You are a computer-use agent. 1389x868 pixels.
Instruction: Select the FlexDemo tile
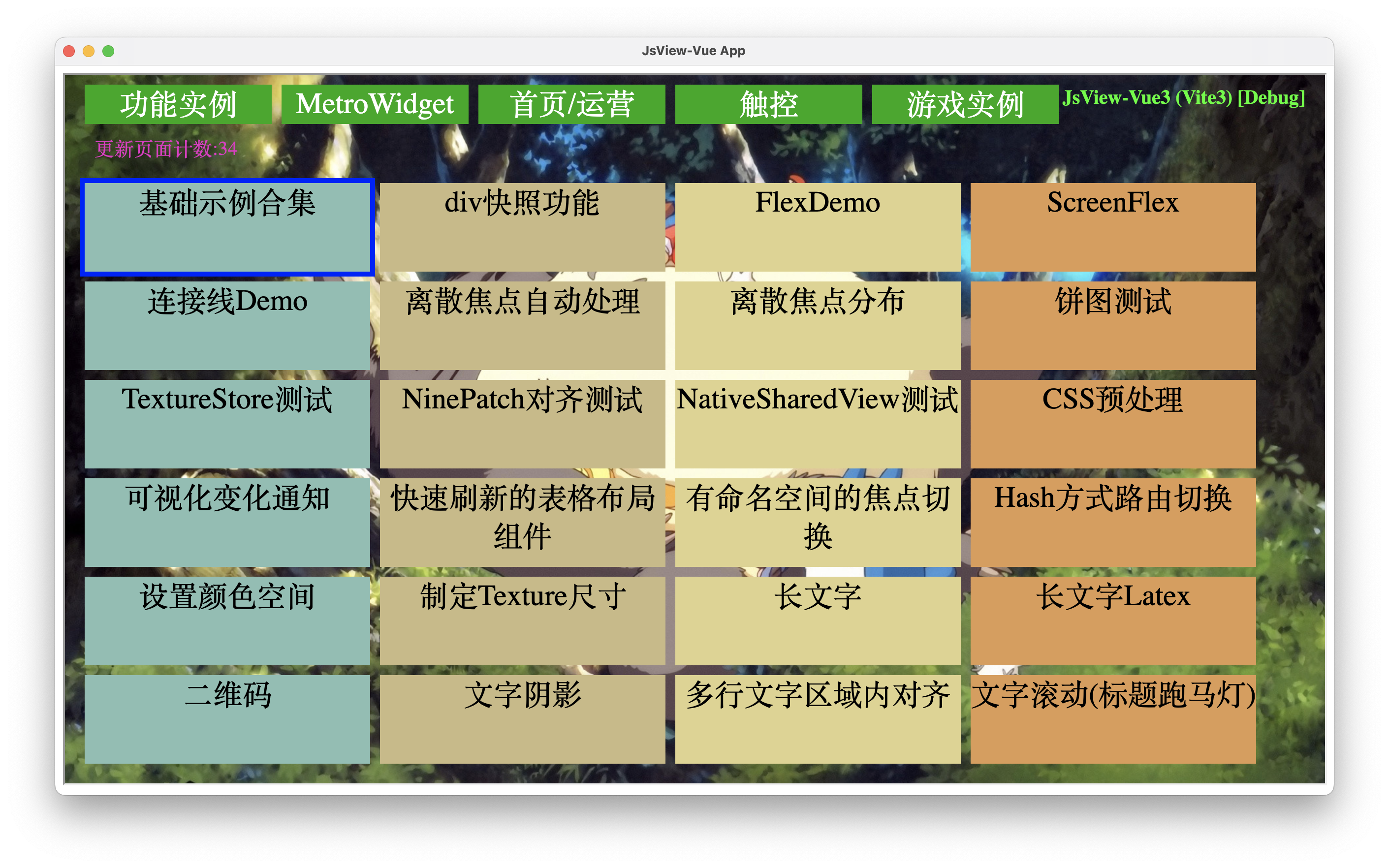817,227
